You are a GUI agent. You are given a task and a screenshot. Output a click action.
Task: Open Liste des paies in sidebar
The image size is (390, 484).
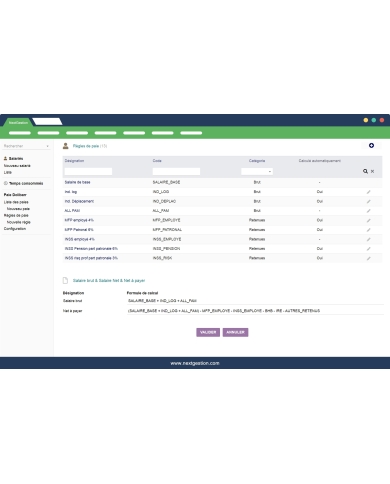[x=16, y=202]
